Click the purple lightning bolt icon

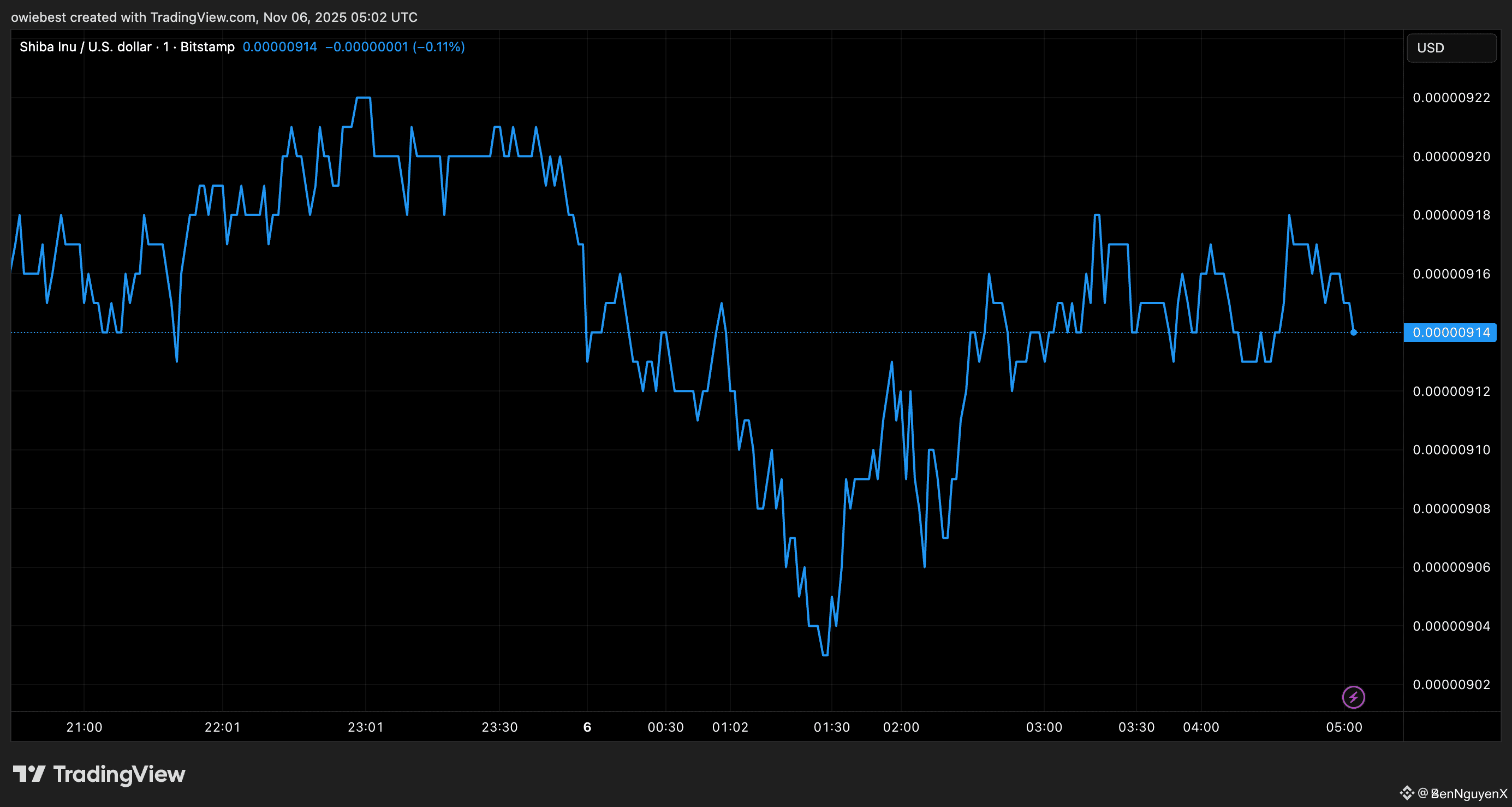click(1353, 697)
